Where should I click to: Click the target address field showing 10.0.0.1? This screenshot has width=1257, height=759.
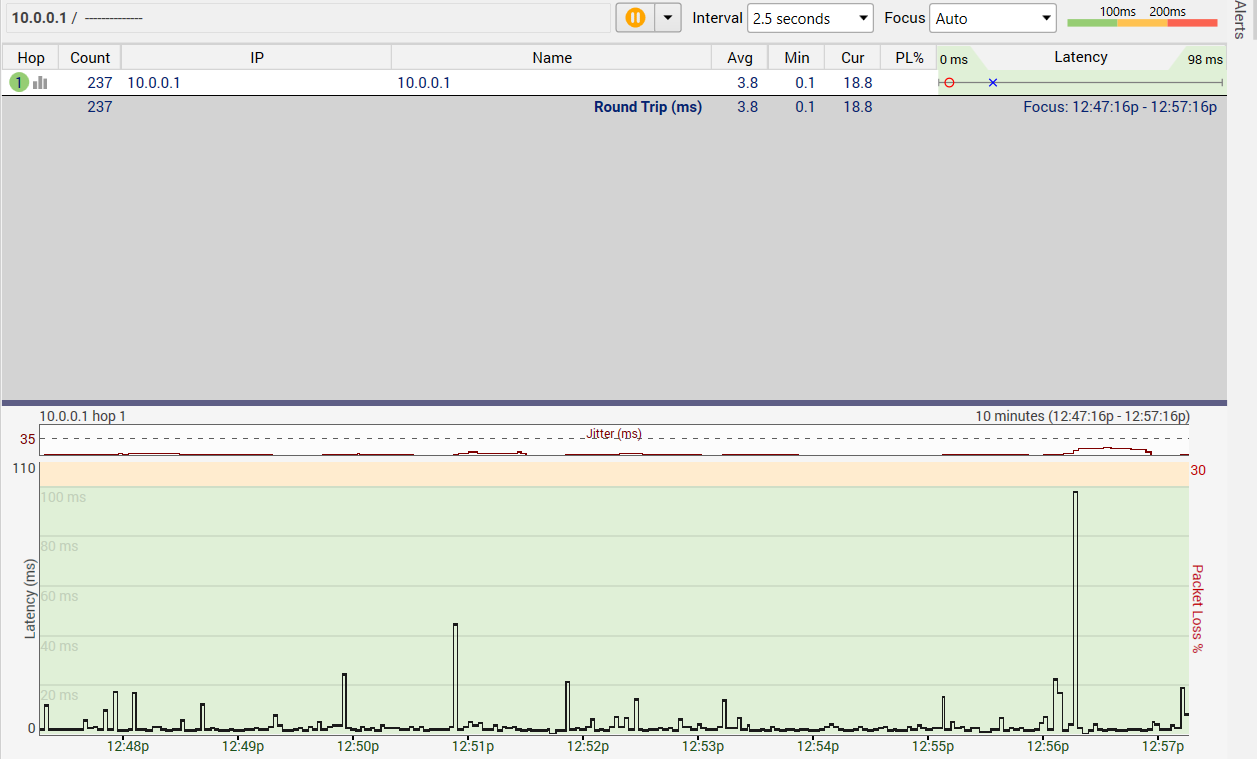[x=306, y=18]
